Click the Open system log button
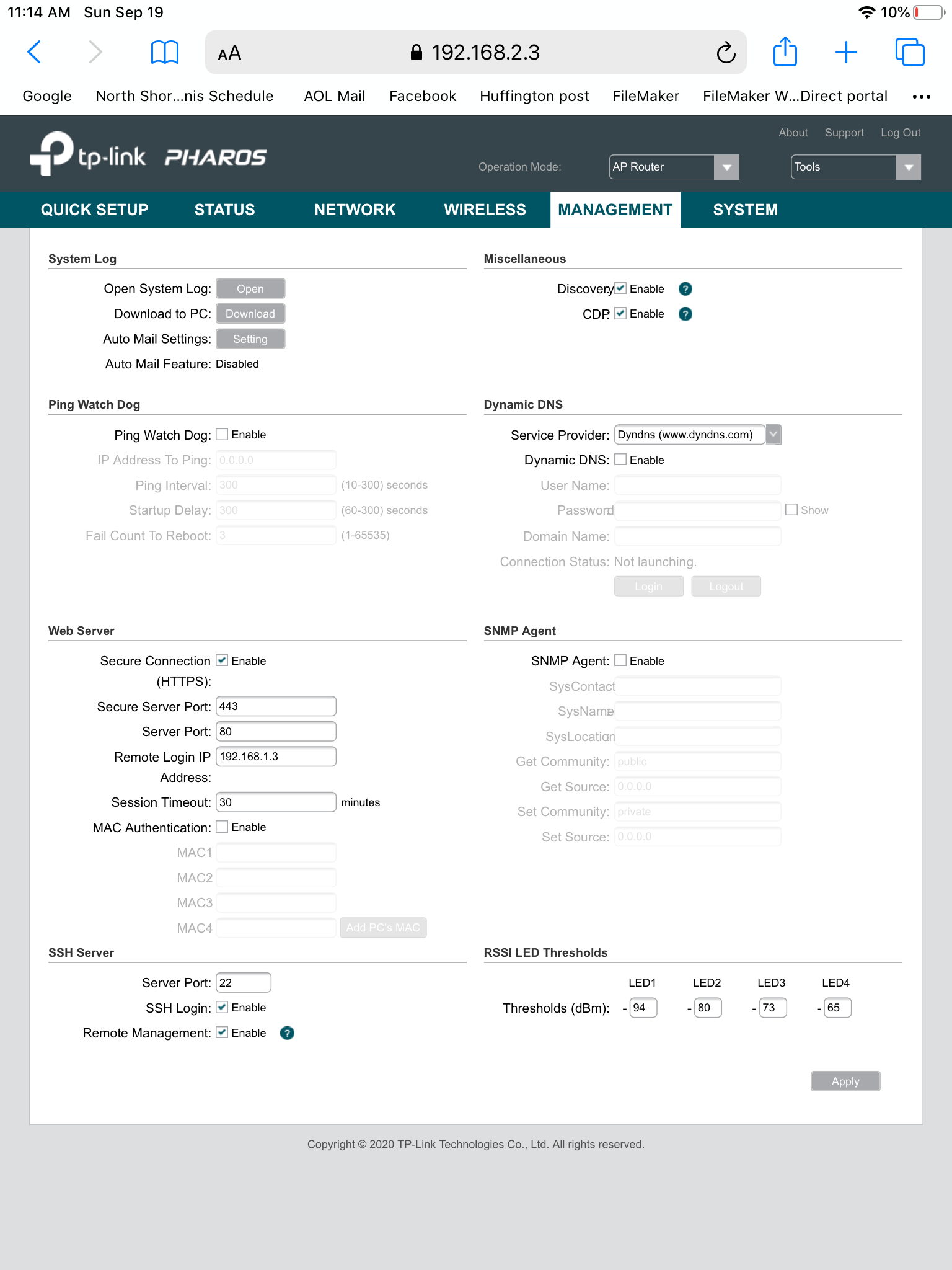This screenshot has width=952, height=1270. (x=250, y=289)
